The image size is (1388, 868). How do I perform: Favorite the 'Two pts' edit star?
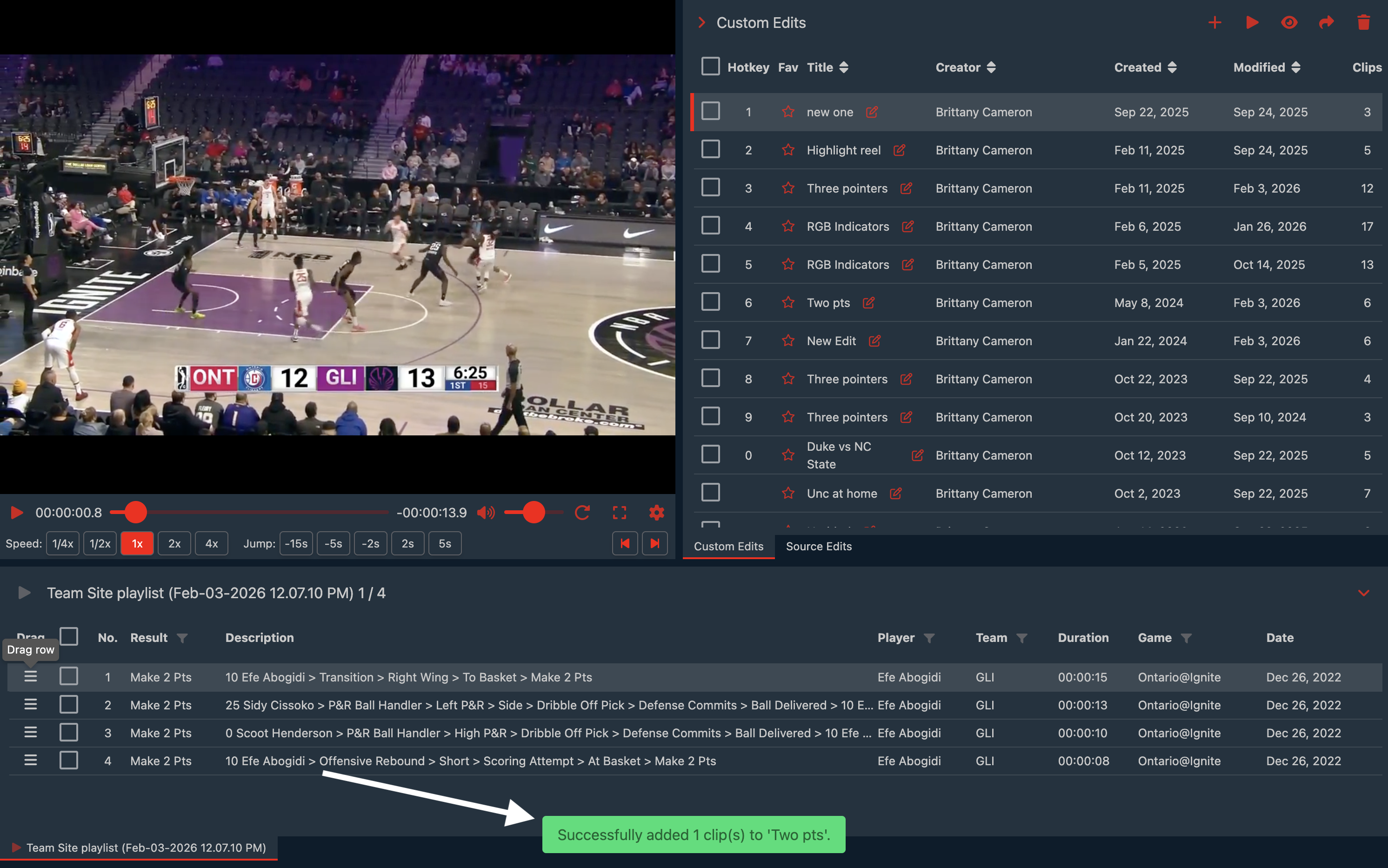(787, 302)
